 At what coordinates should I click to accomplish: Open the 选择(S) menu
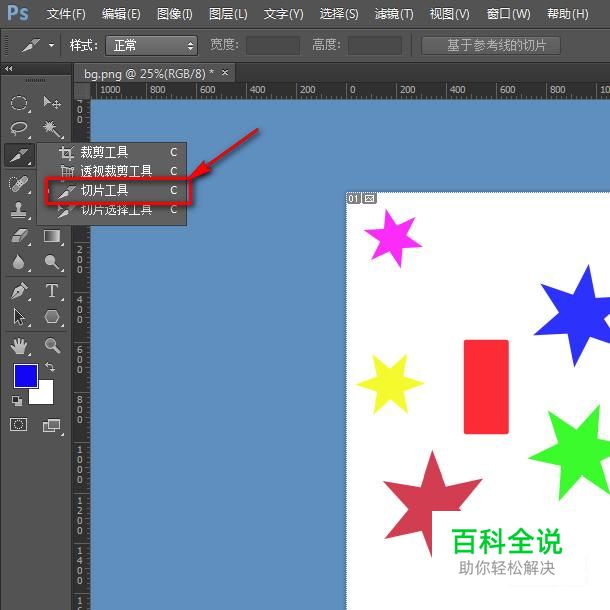[339, 14]
